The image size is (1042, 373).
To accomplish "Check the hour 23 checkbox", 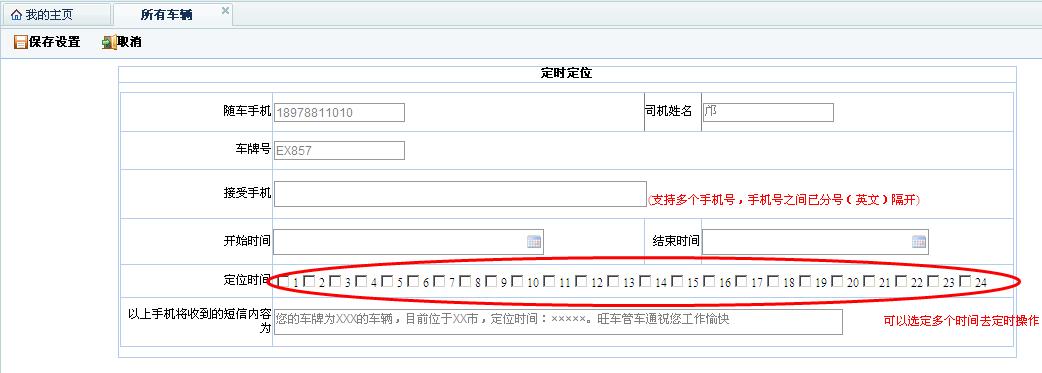I will click(933, 282).
